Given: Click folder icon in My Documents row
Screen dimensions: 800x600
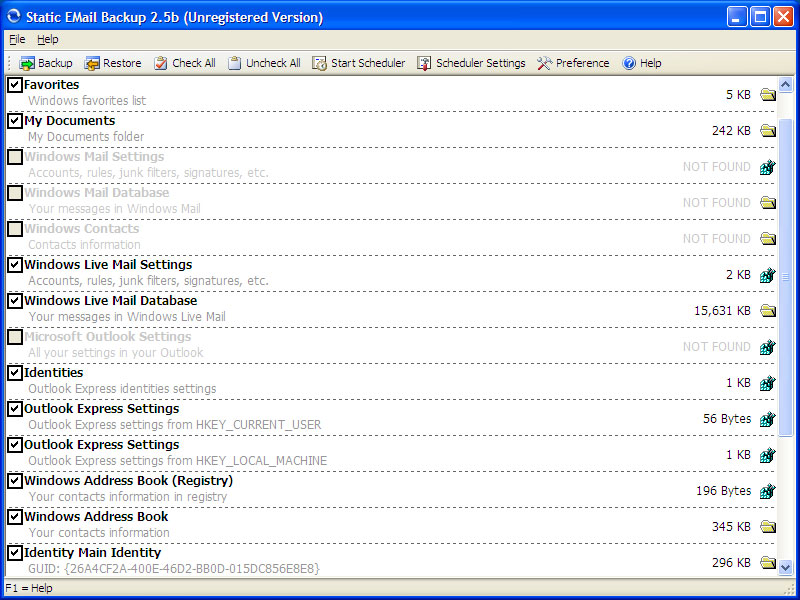Looking at the screenshot, I should click(768, 131).
